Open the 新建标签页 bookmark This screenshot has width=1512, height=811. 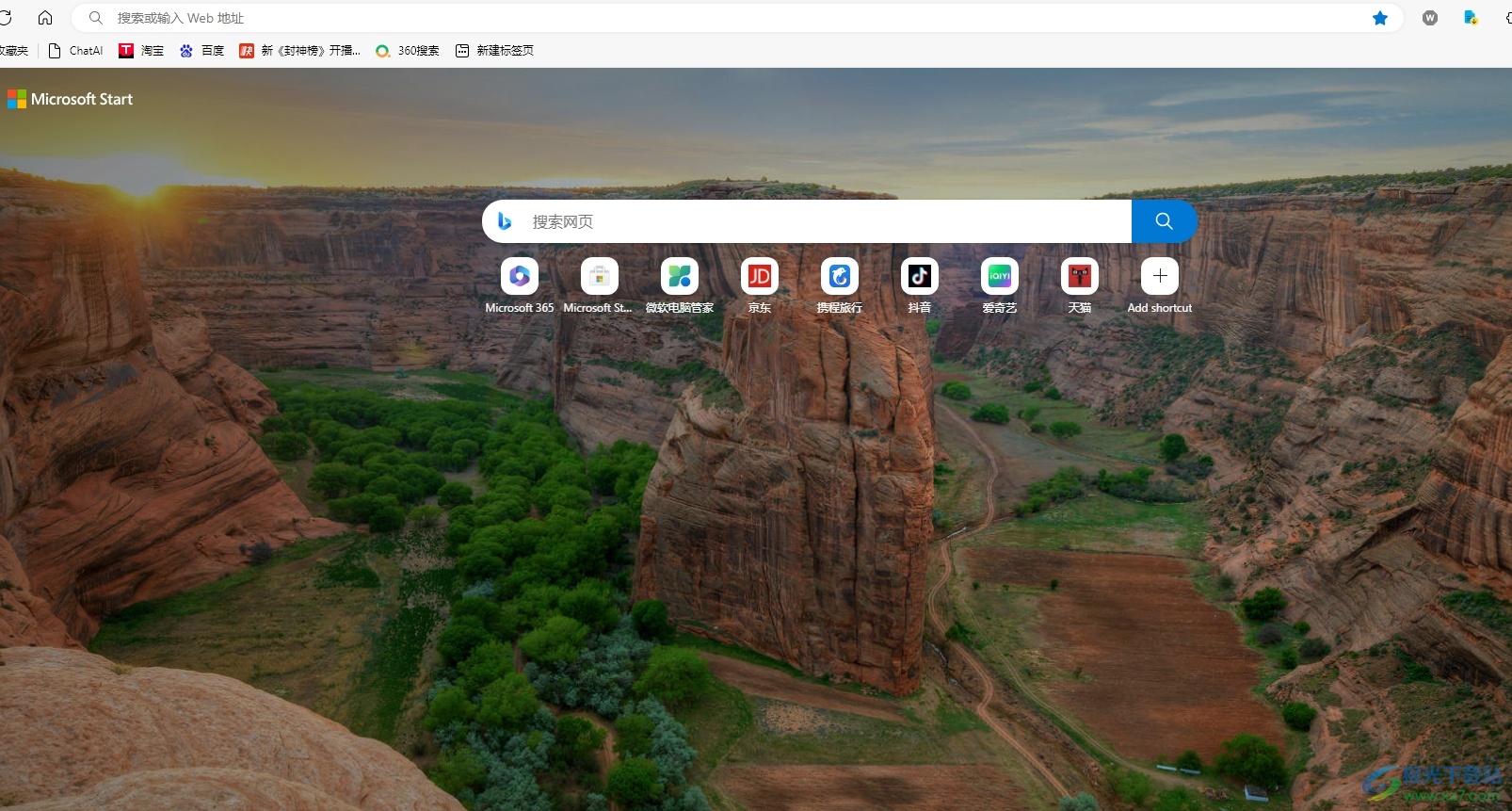tap(494, 51)
